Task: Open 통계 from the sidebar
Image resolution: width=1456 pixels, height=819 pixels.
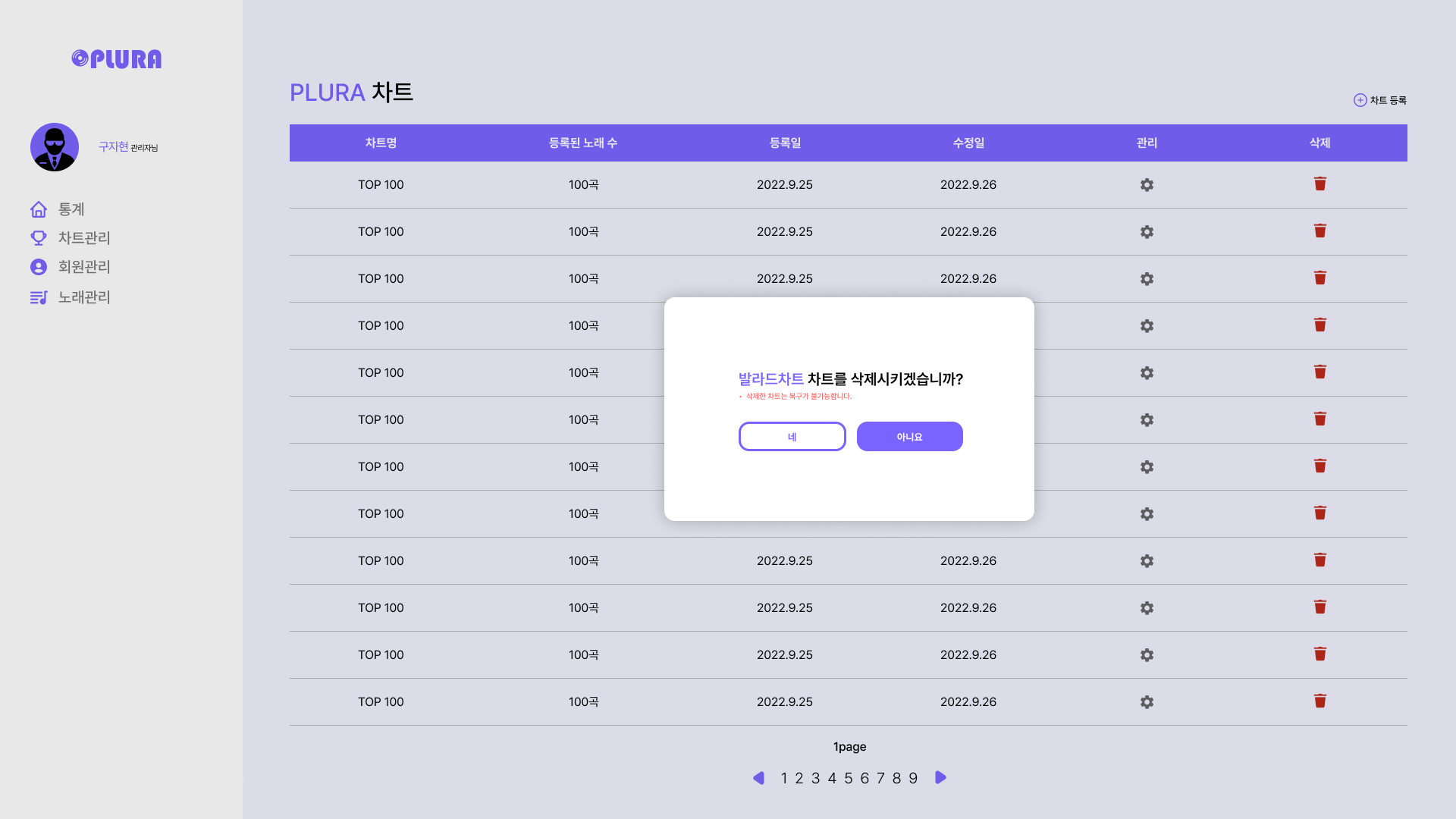Action: coord(71,209)
